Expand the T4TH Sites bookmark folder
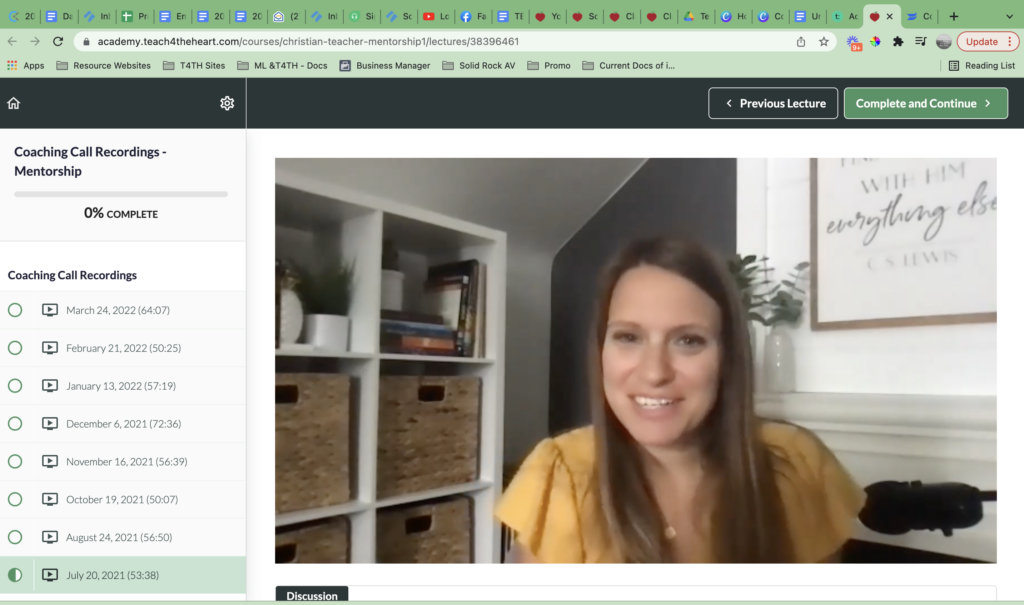Viewport: 1024px width, 605px height. coord(194,65)
